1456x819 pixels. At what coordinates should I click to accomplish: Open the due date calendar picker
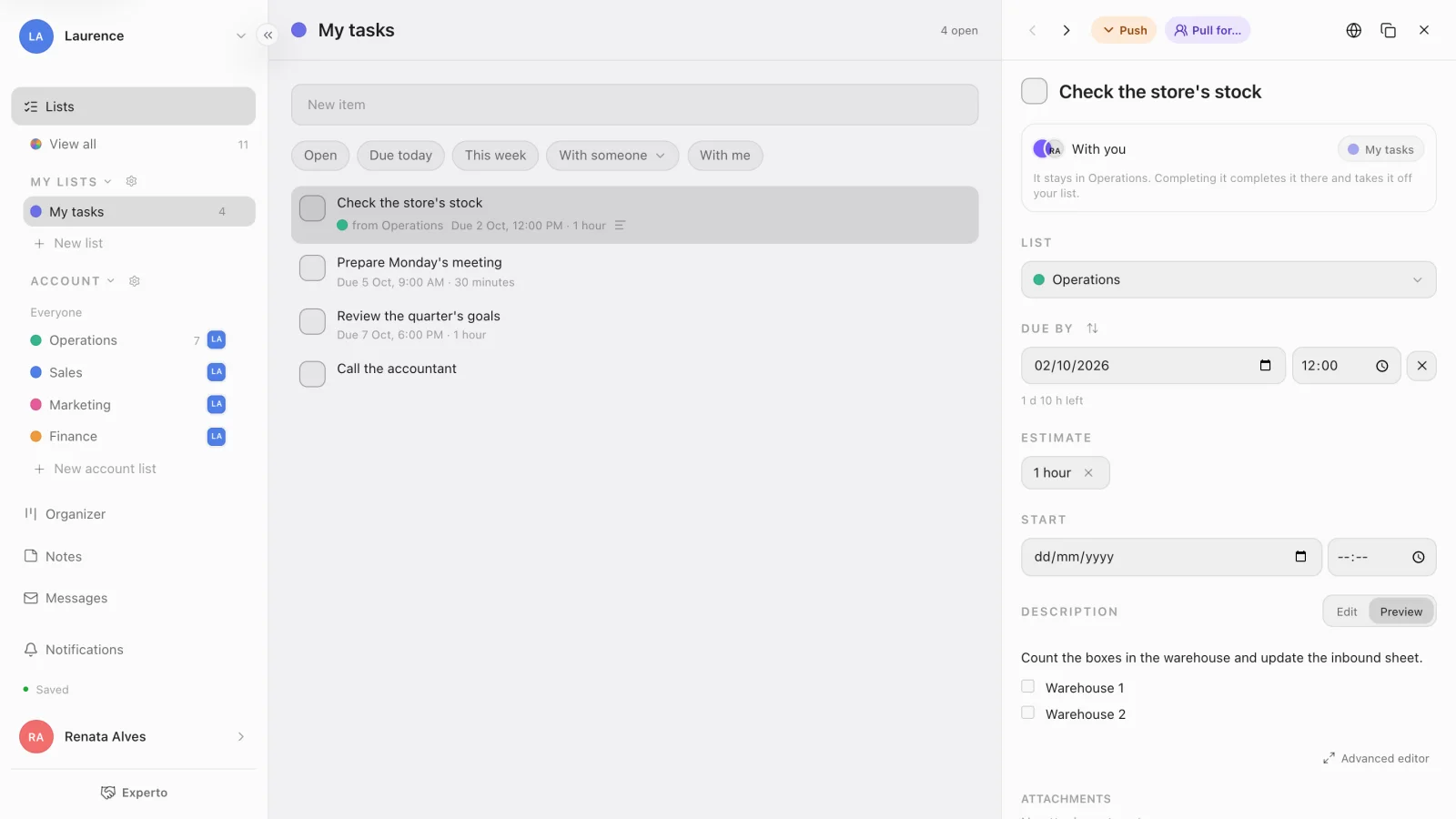tap(1265, 366)
